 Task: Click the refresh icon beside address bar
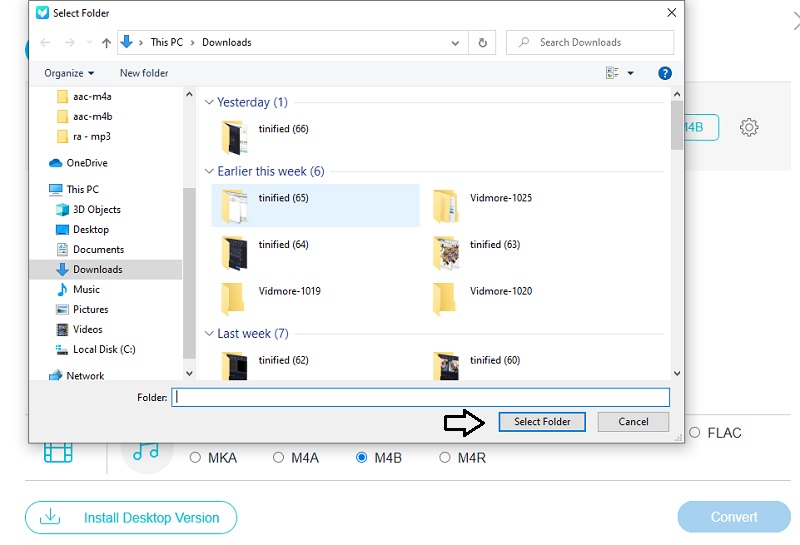click(483, 43)
